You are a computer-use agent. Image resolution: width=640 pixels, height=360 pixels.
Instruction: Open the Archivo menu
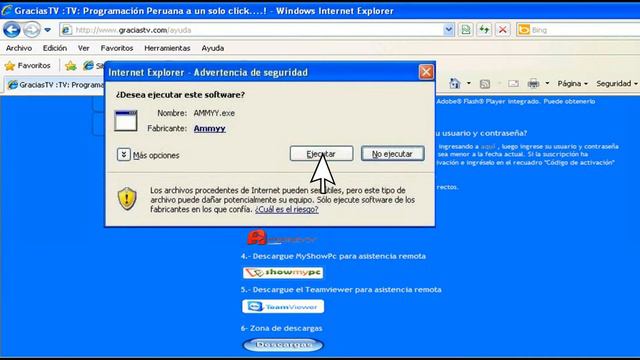(x=19, y=48)
